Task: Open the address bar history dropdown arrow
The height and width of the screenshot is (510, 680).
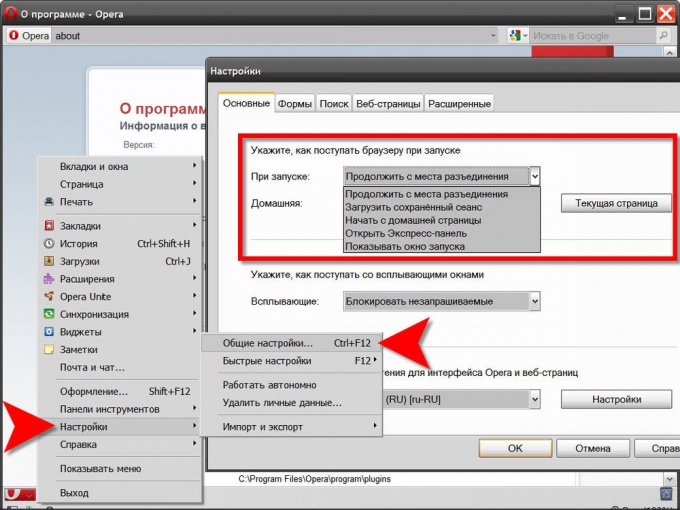Action: pos(493,35)
